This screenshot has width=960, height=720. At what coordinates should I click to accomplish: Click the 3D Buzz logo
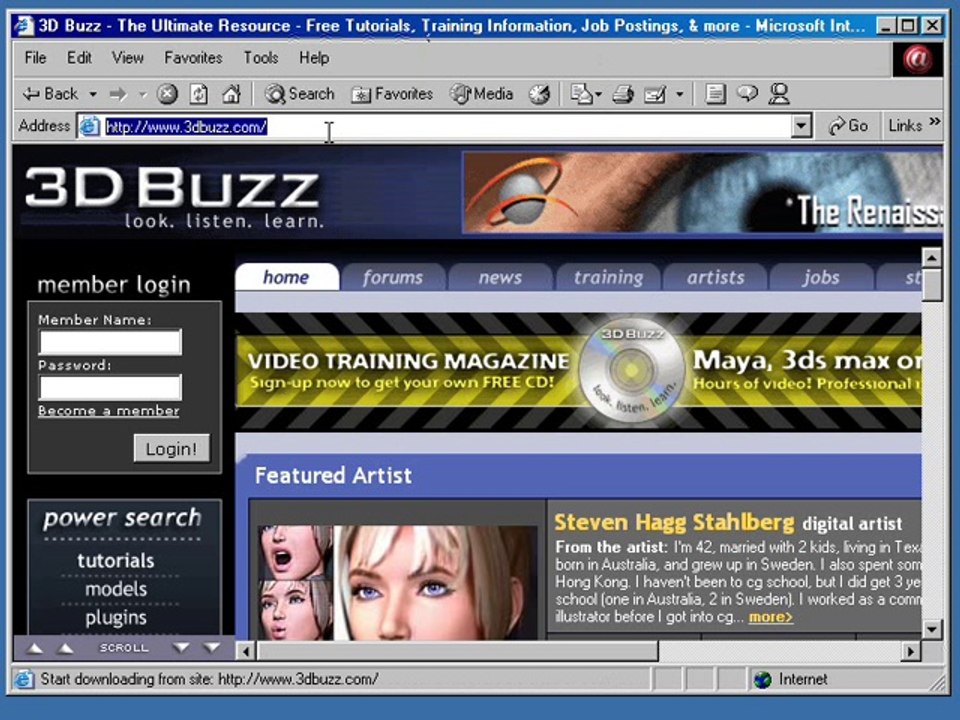click(174, 196)
